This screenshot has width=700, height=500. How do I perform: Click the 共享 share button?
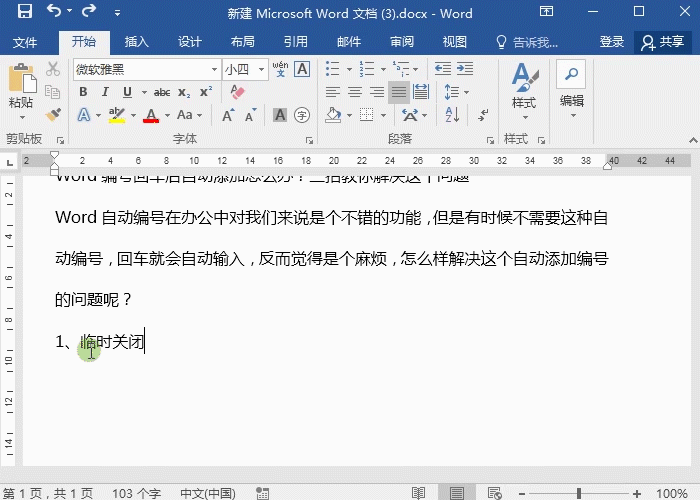coord(663,42)
